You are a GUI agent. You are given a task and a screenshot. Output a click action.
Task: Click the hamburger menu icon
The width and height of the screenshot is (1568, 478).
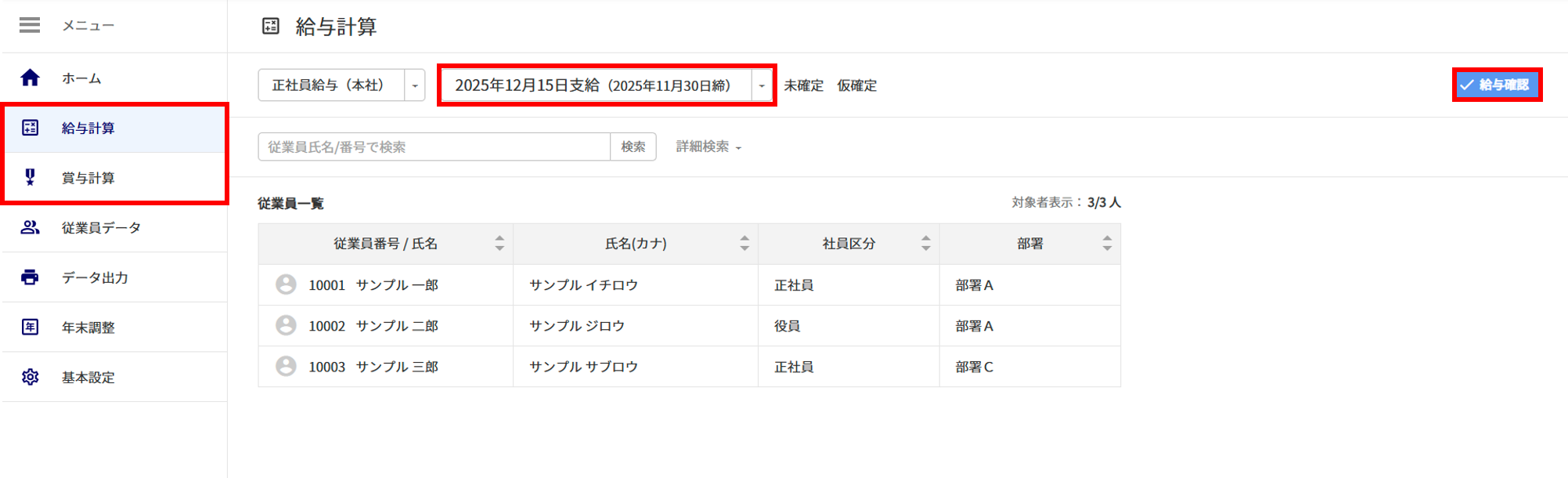click(30, 25)
